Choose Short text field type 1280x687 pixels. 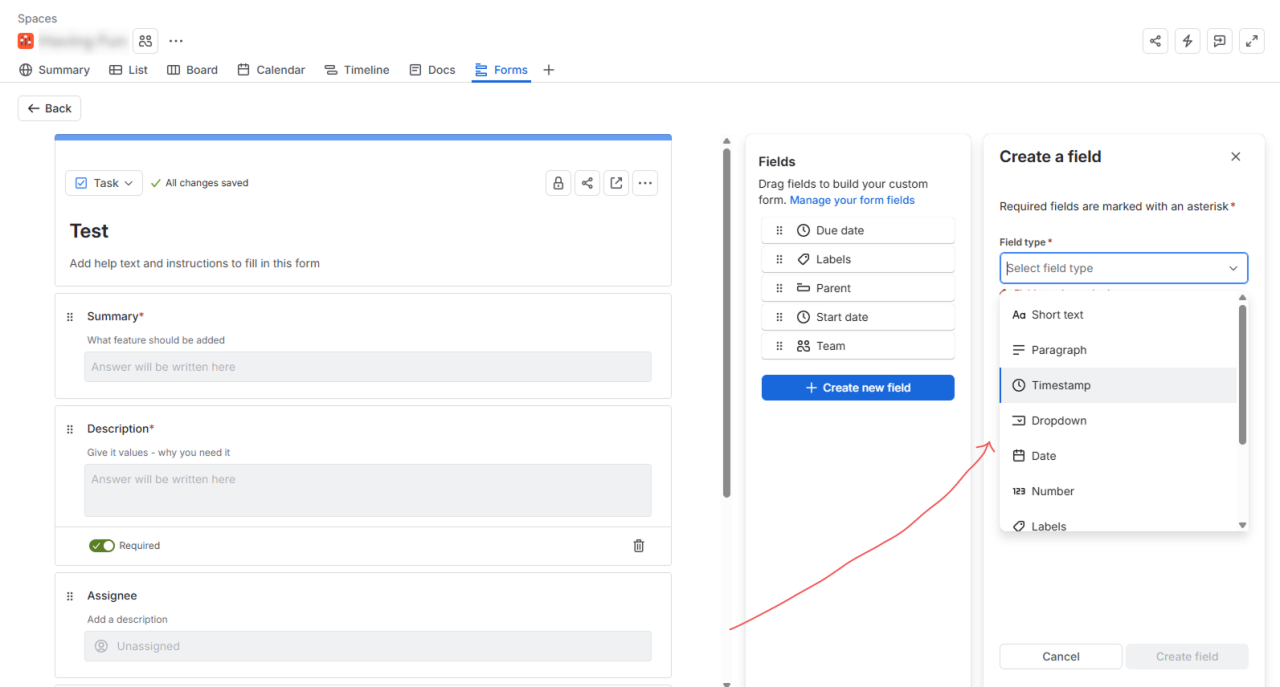1118,315
